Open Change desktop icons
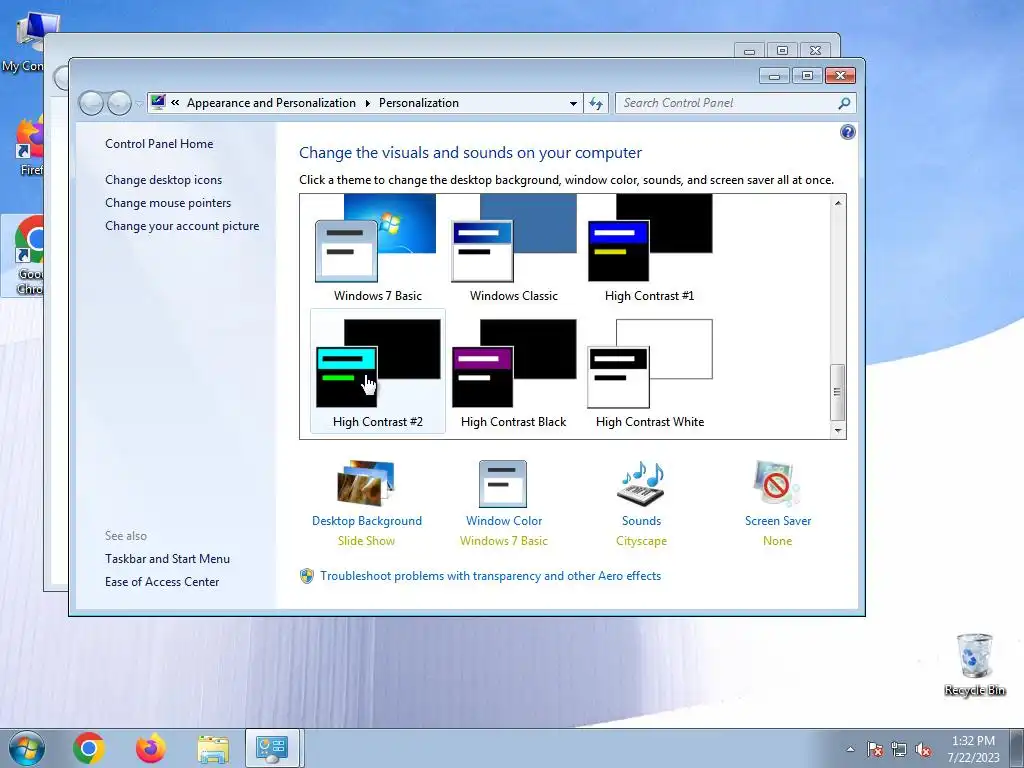Viewport: 1024px width, 768px height. point(163,180)
